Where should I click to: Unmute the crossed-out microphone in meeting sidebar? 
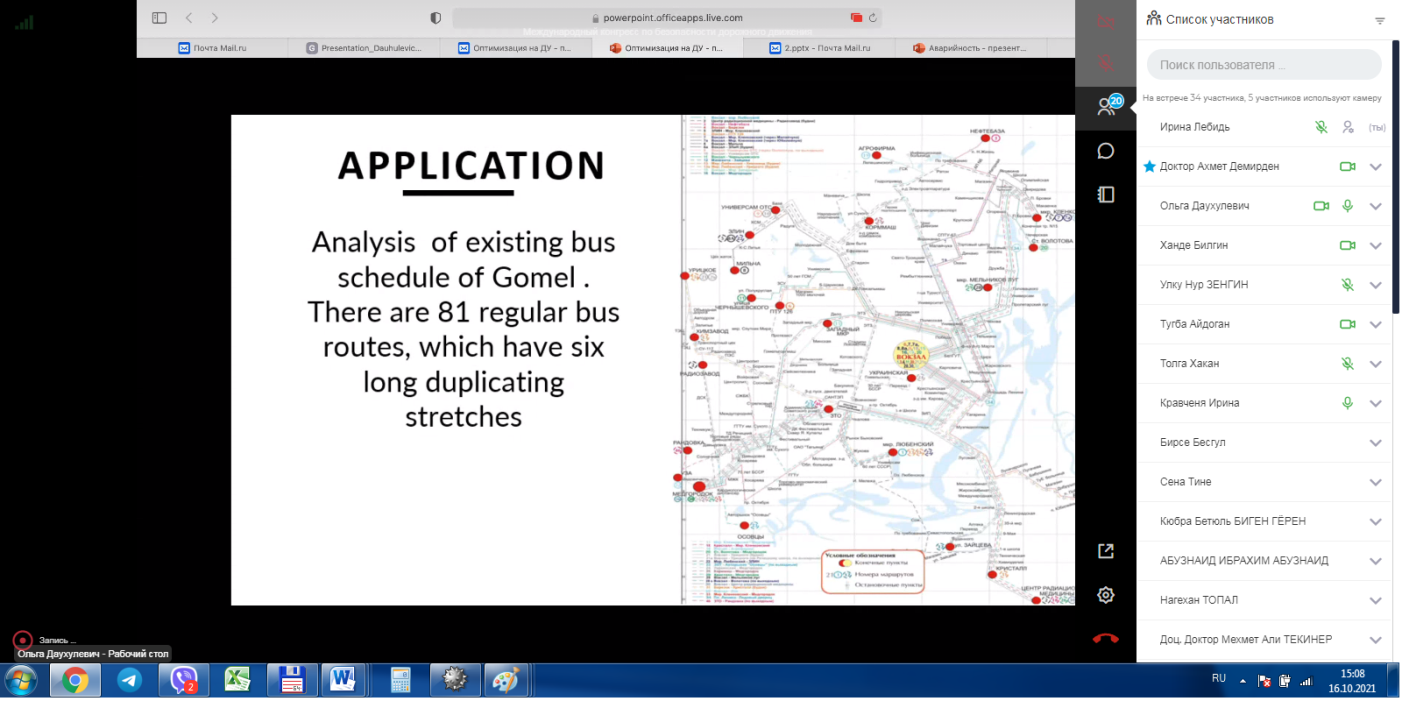tap(1105, 64)
